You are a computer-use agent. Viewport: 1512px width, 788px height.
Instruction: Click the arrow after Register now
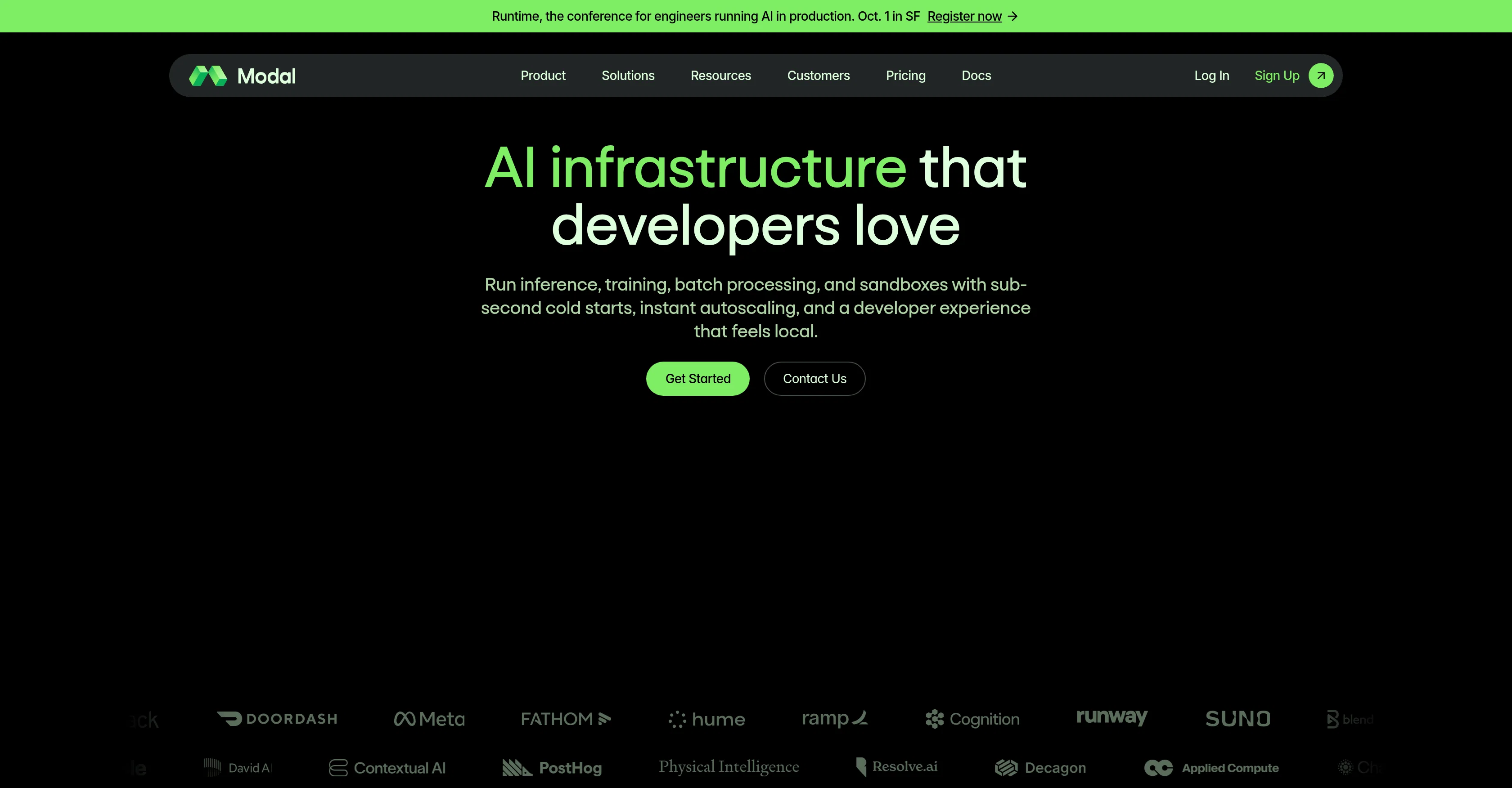coord(1012,17)
